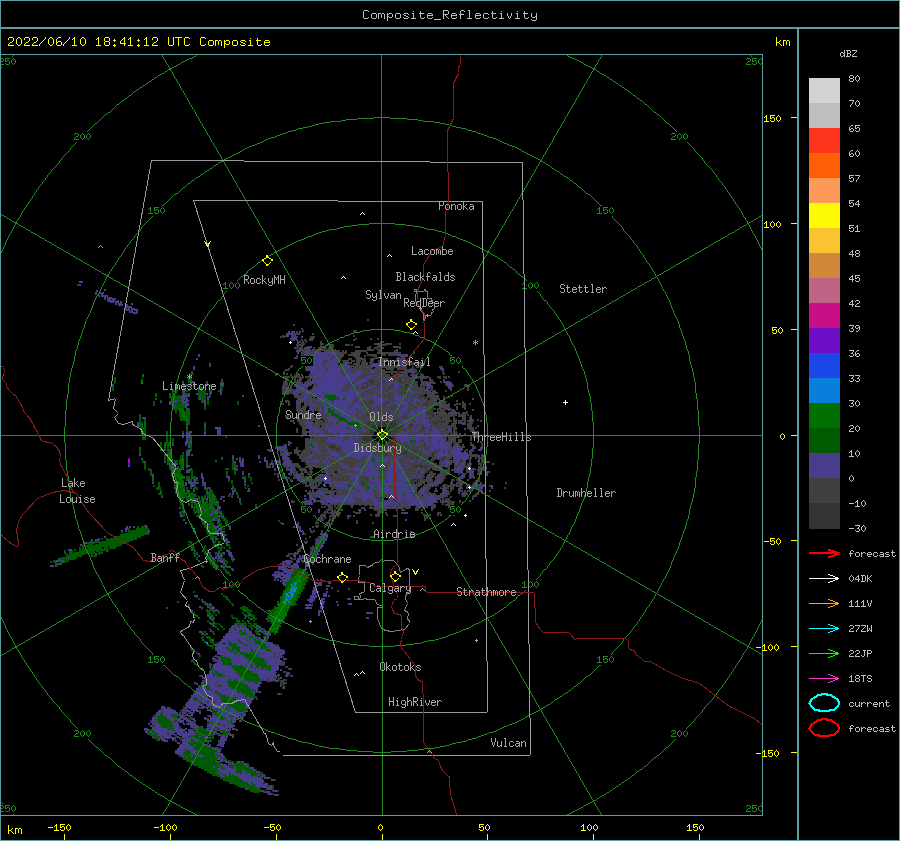This screenshot has width=900, height=841.
Task: Select the 36 dBZ purple color swatch
Action: click(824, 340)
